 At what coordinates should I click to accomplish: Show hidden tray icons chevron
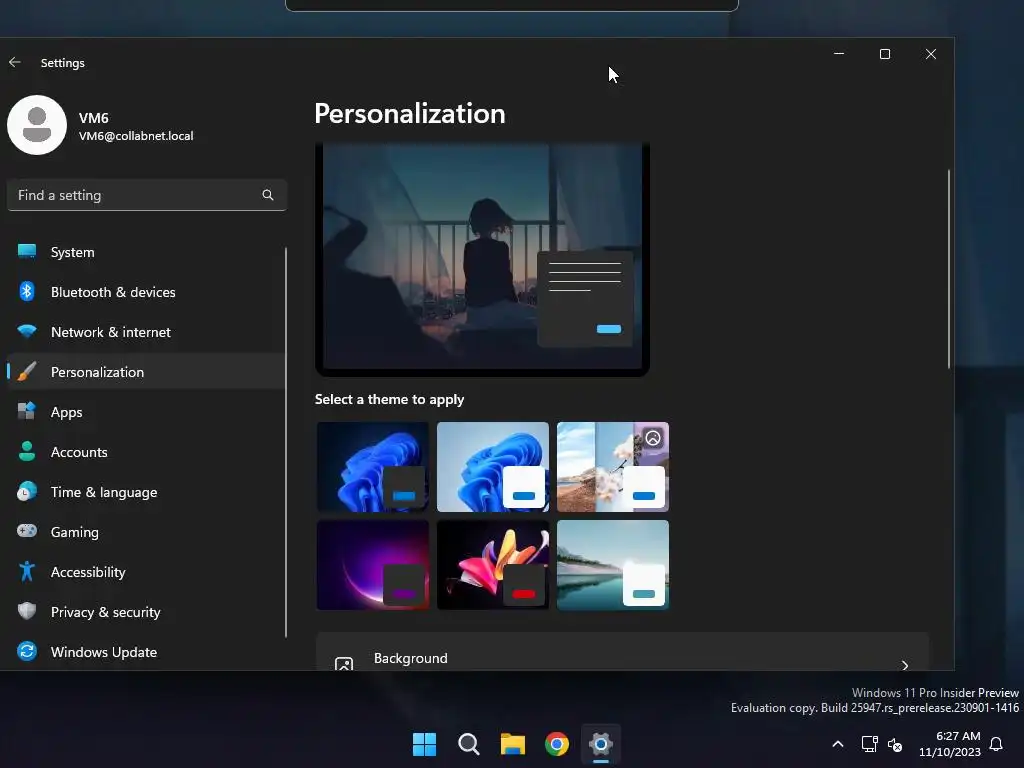[x=838, y=744]
